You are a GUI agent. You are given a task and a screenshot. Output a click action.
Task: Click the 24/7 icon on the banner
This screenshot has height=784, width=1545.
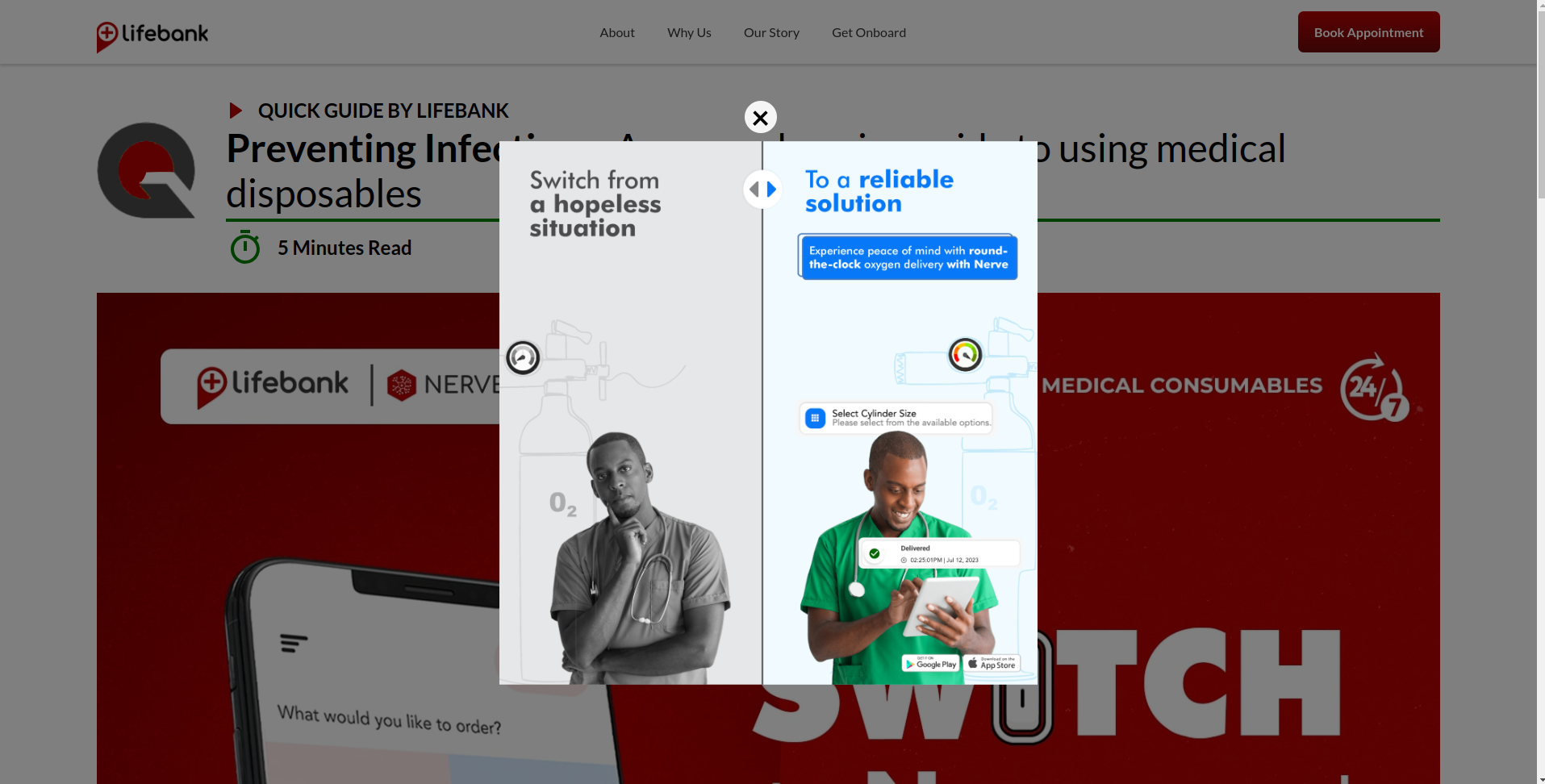click(x=1373, y=387)
